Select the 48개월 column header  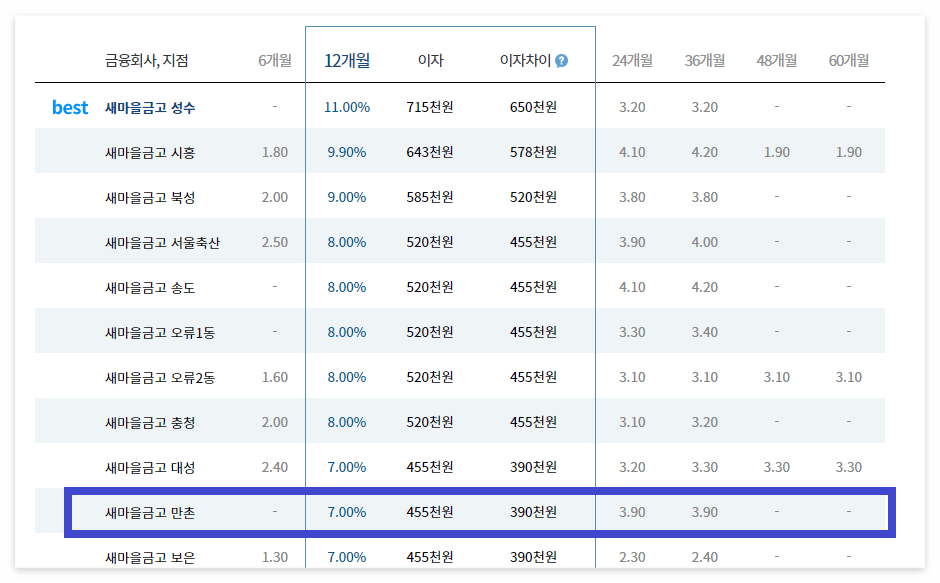coord(776,61)
